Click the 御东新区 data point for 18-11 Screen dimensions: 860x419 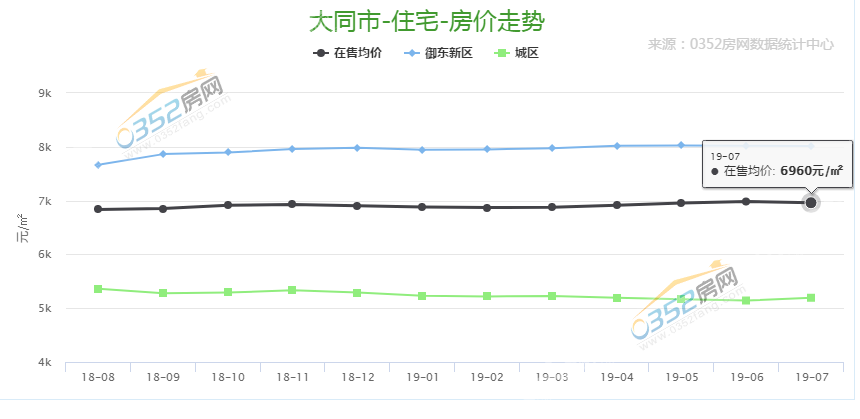pyautogui.click(x=292, y=149)
